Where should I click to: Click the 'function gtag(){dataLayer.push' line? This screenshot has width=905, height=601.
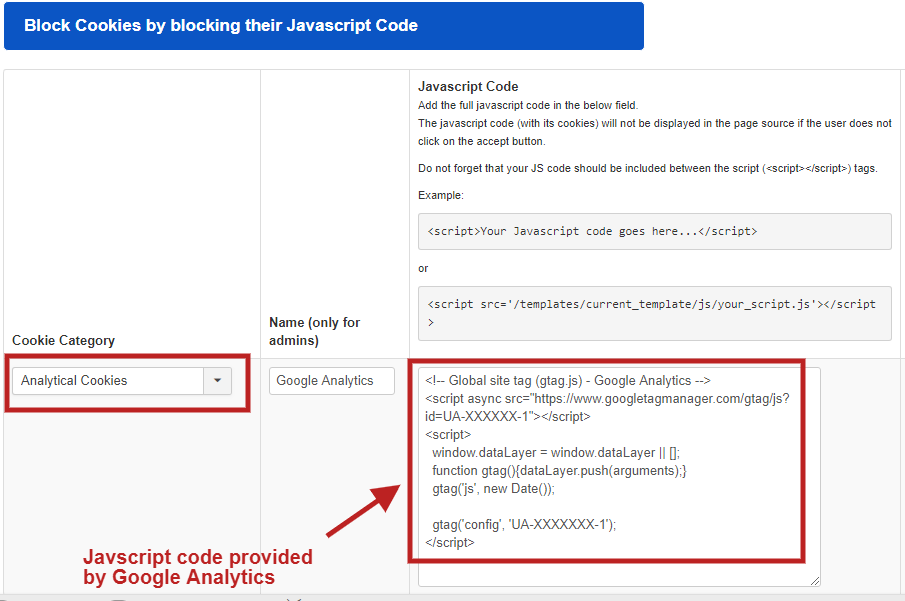pos(559,471)
